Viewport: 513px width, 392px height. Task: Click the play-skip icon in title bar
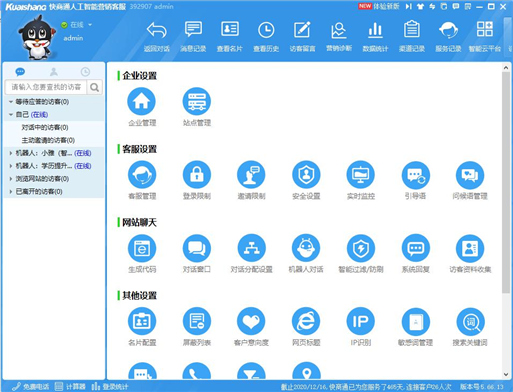pyautogui.click(x=409, y=6)
